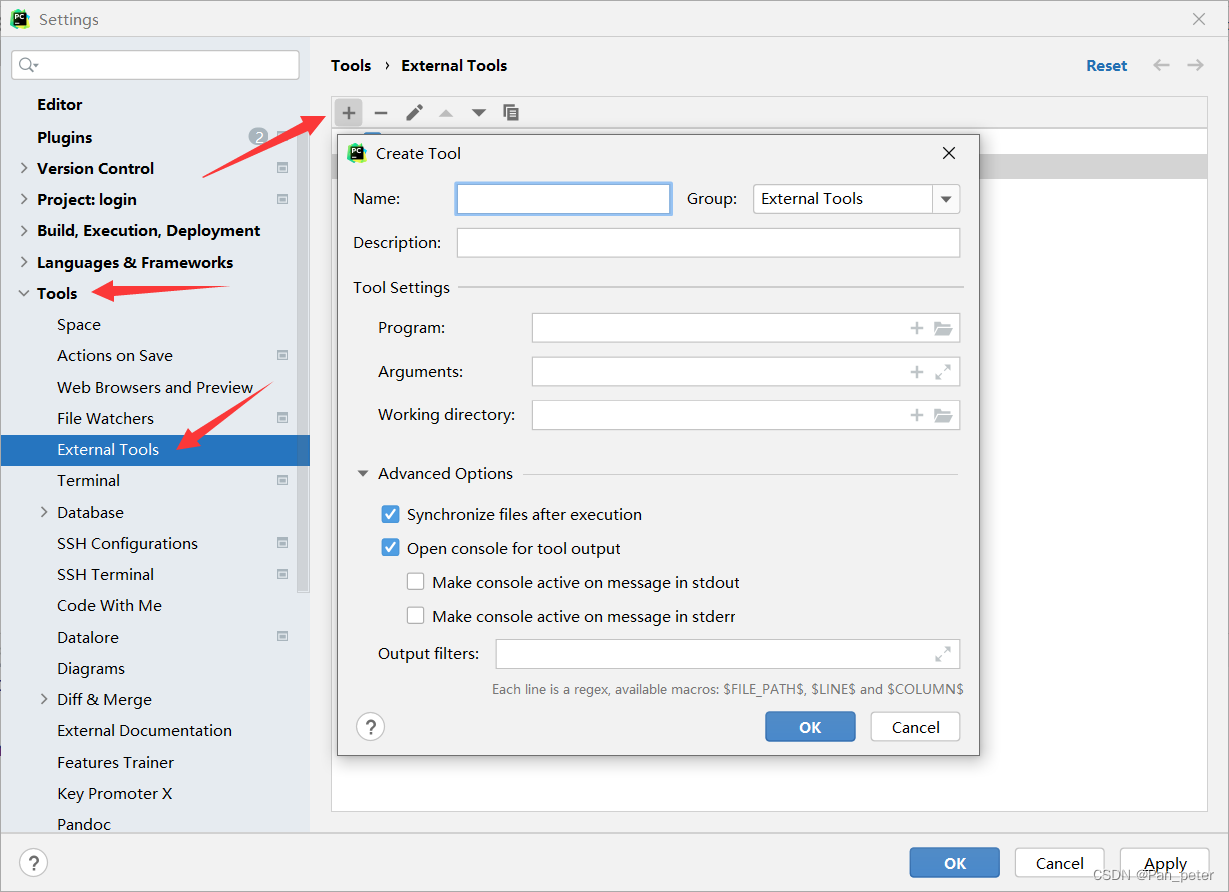This screenshot has height=892, width=1229.
Task: Close the Create Tool dialog
Action: [949, 153]
